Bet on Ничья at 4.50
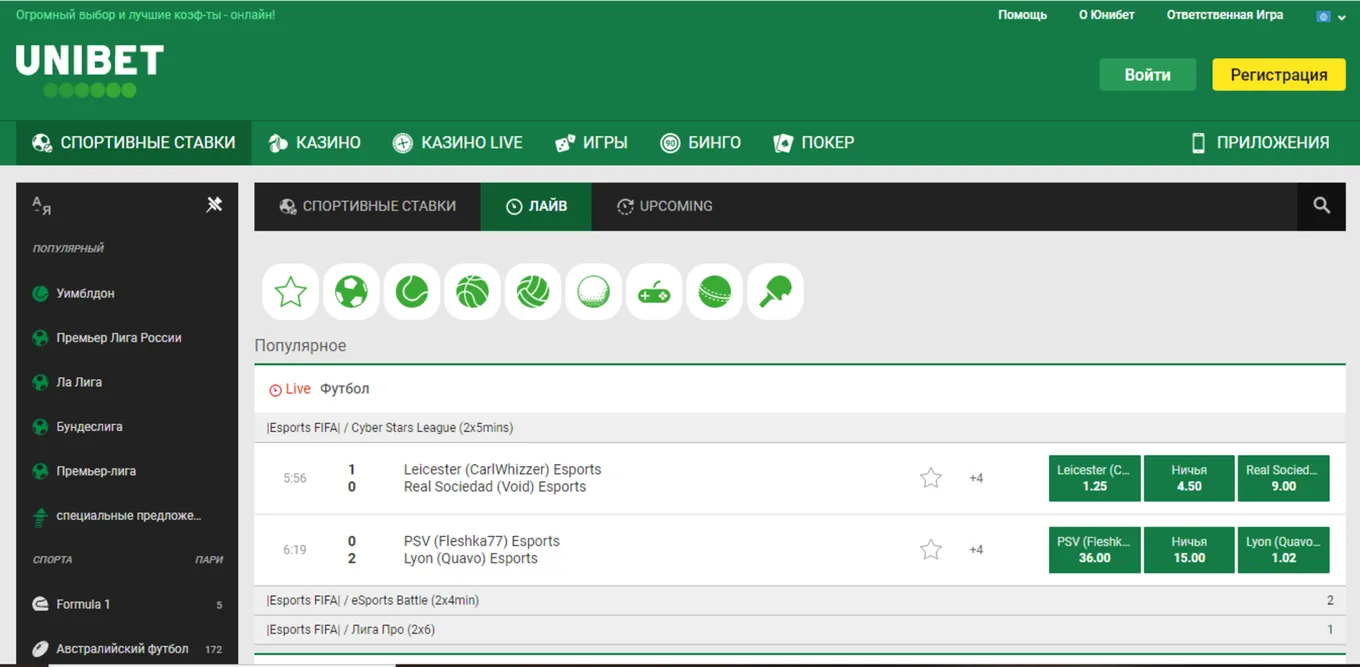Viewport: 1360px width, 667px height. click(x=1189, y=478)
